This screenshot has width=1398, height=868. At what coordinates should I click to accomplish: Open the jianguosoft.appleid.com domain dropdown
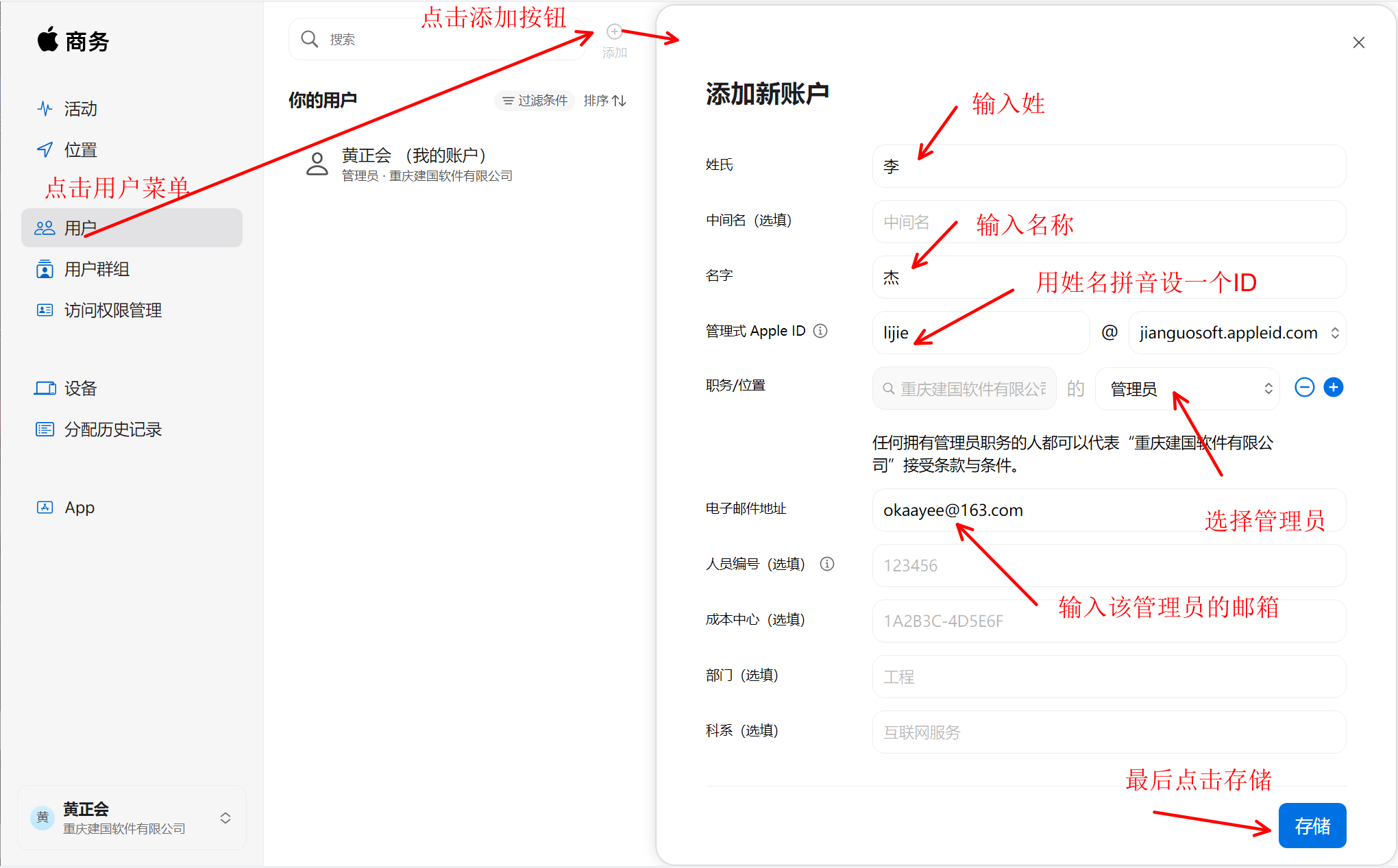tap(1238, 332)
